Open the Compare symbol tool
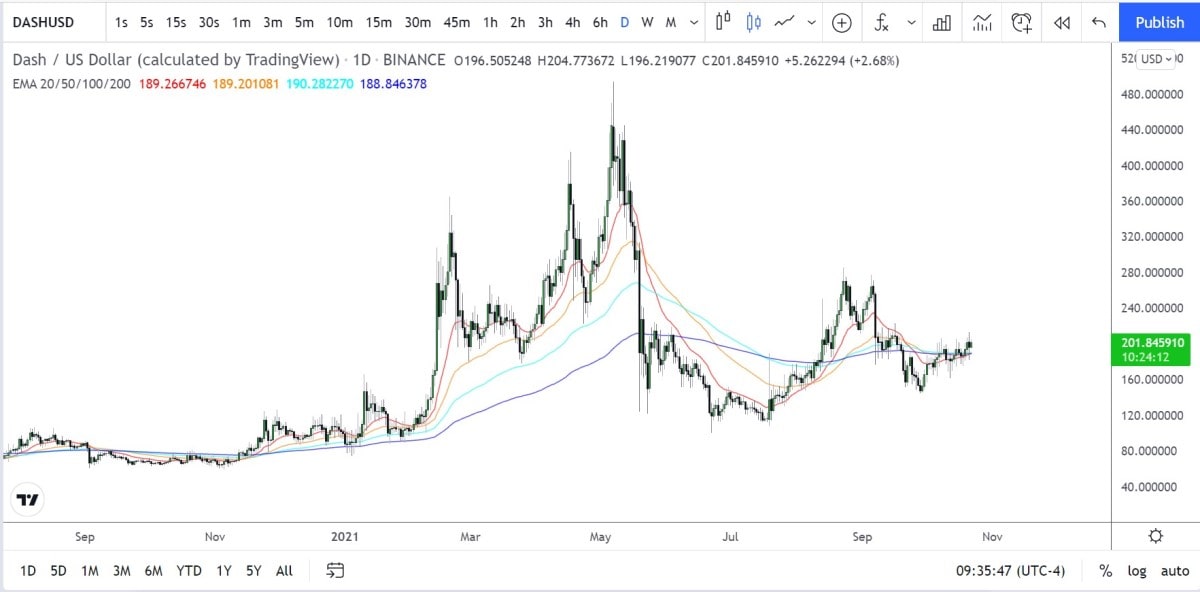 pos(841,21)
